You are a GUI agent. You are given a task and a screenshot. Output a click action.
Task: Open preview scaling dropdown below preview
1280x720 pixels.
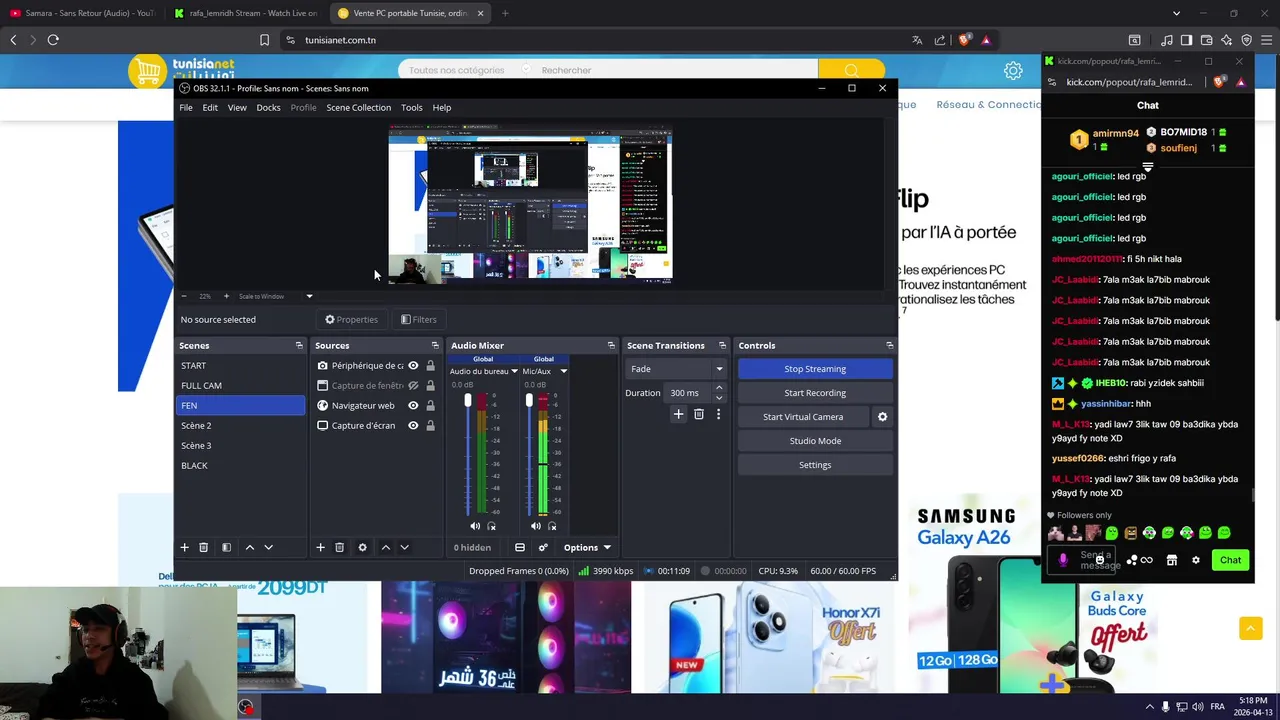[309, 296]
